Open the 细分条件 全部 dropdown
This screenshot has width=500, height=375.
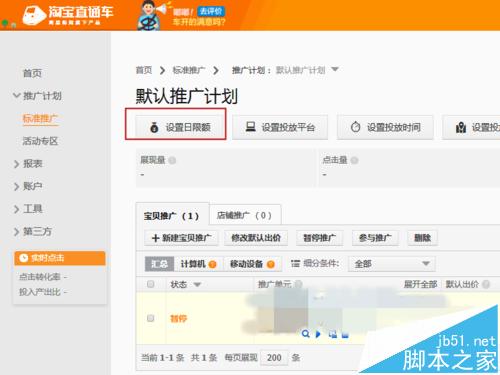click(392, 264)
